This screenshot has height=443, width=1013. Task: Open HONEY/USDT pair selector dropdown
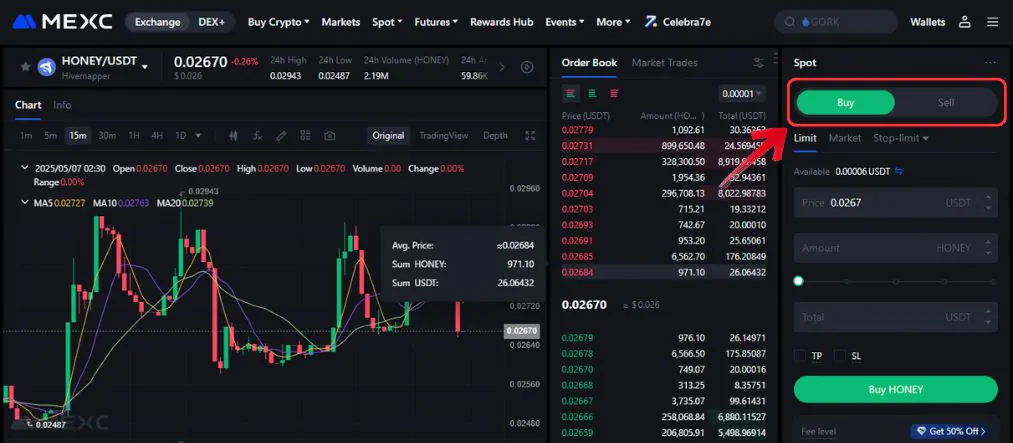pyautogui.click(x=145, y=67)
